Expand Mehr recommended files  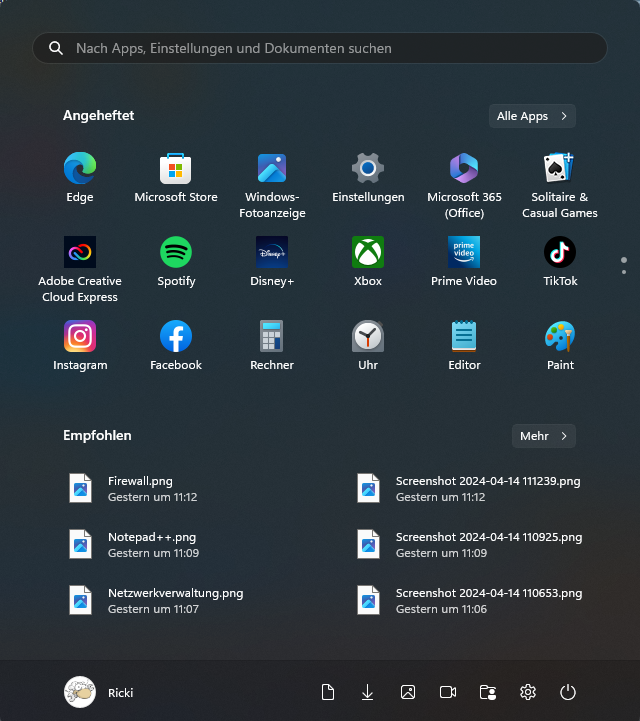coord(544,436)
